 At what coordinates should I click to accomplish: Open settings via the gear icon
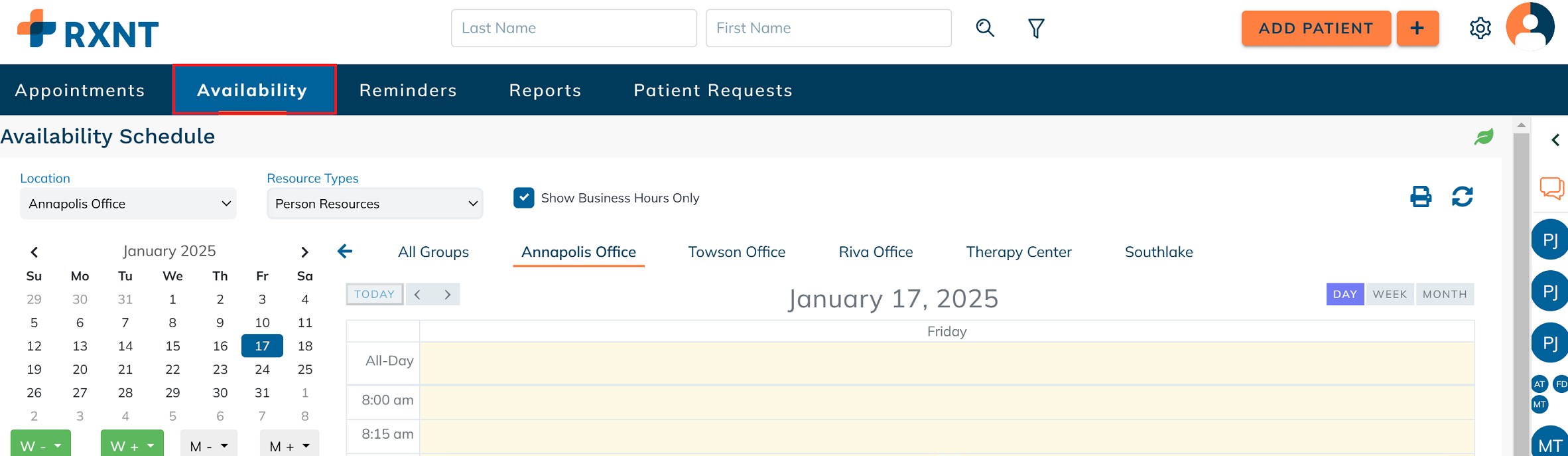[x=1480, y=28]
